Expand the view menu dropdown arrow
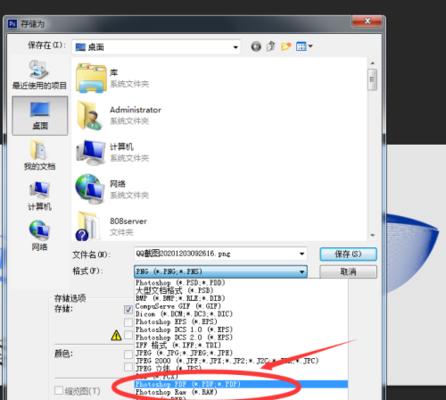 click(310, 46)
